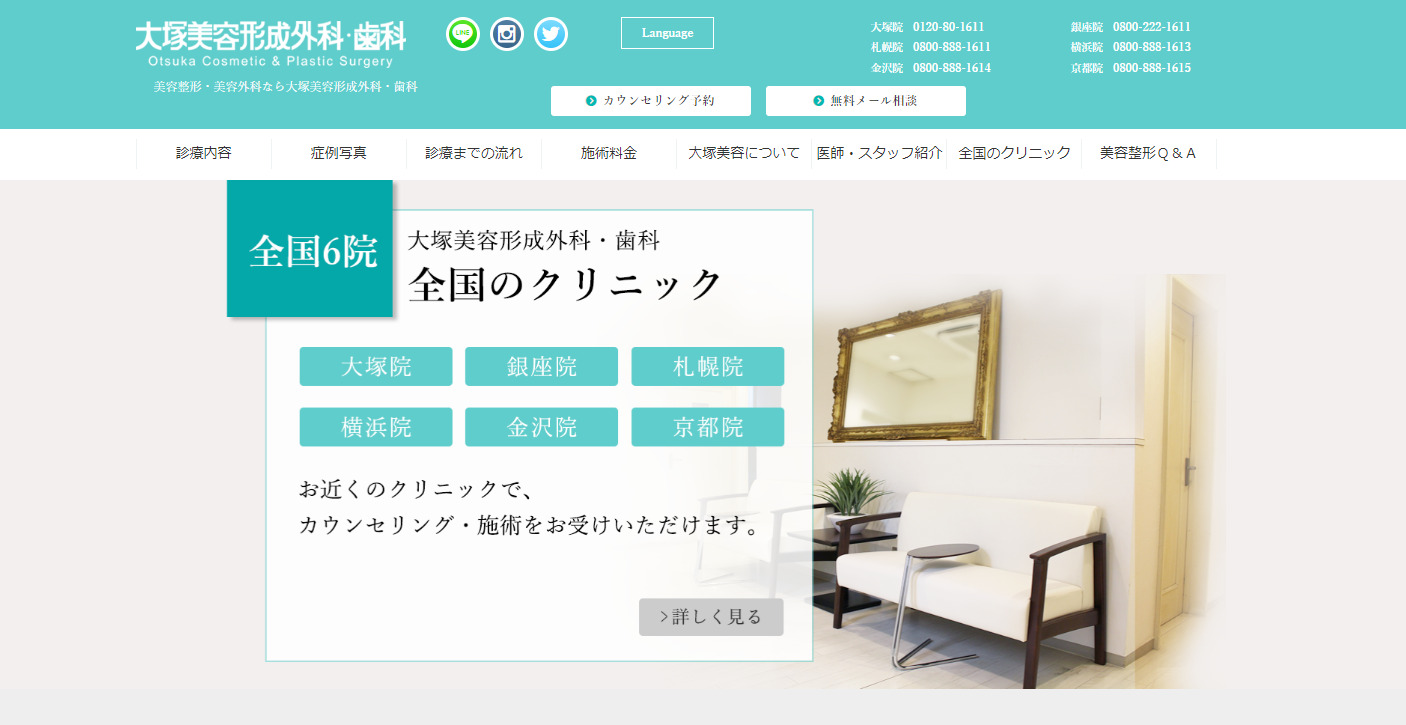1406x725 pixels.
Task: Open the Language selector
Action: pos(667,32)
